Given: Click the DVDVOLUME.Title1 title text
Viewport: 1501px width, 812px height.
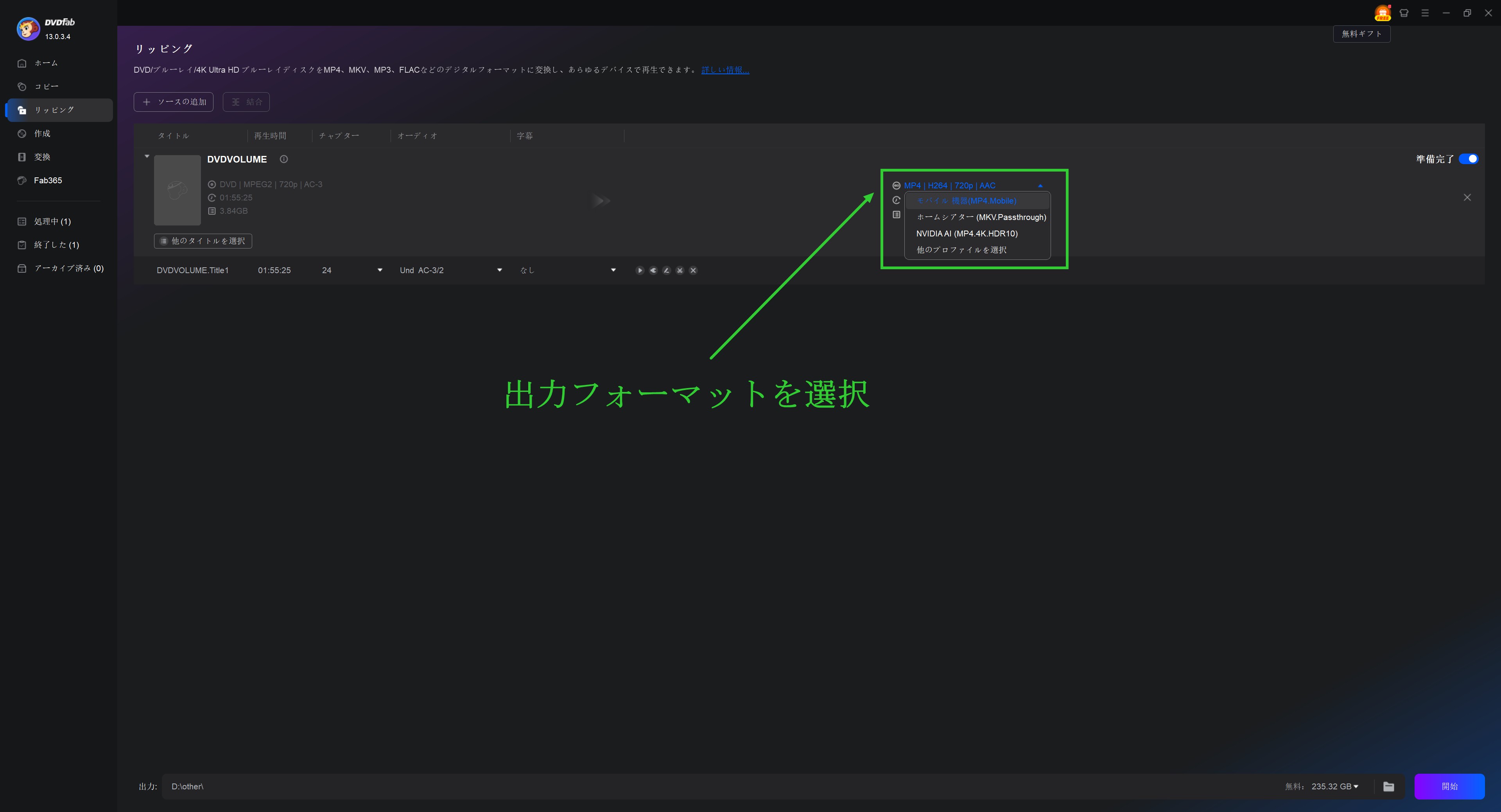Looking at the screenshot, I should (x=193, y=270).
